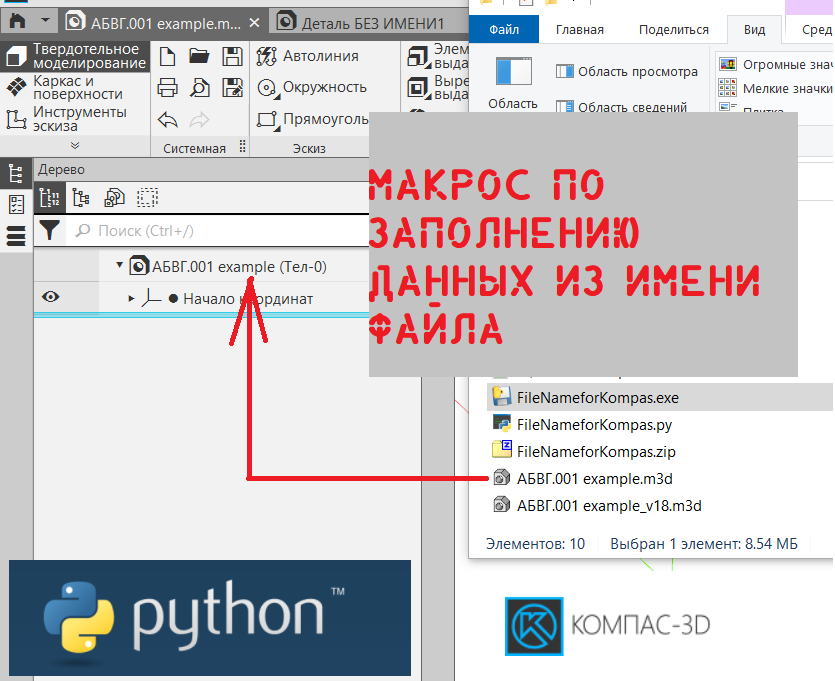Click the Эскиз panel label
The width and height of the screenshot is (835, 681).
[x=309, y=148]
